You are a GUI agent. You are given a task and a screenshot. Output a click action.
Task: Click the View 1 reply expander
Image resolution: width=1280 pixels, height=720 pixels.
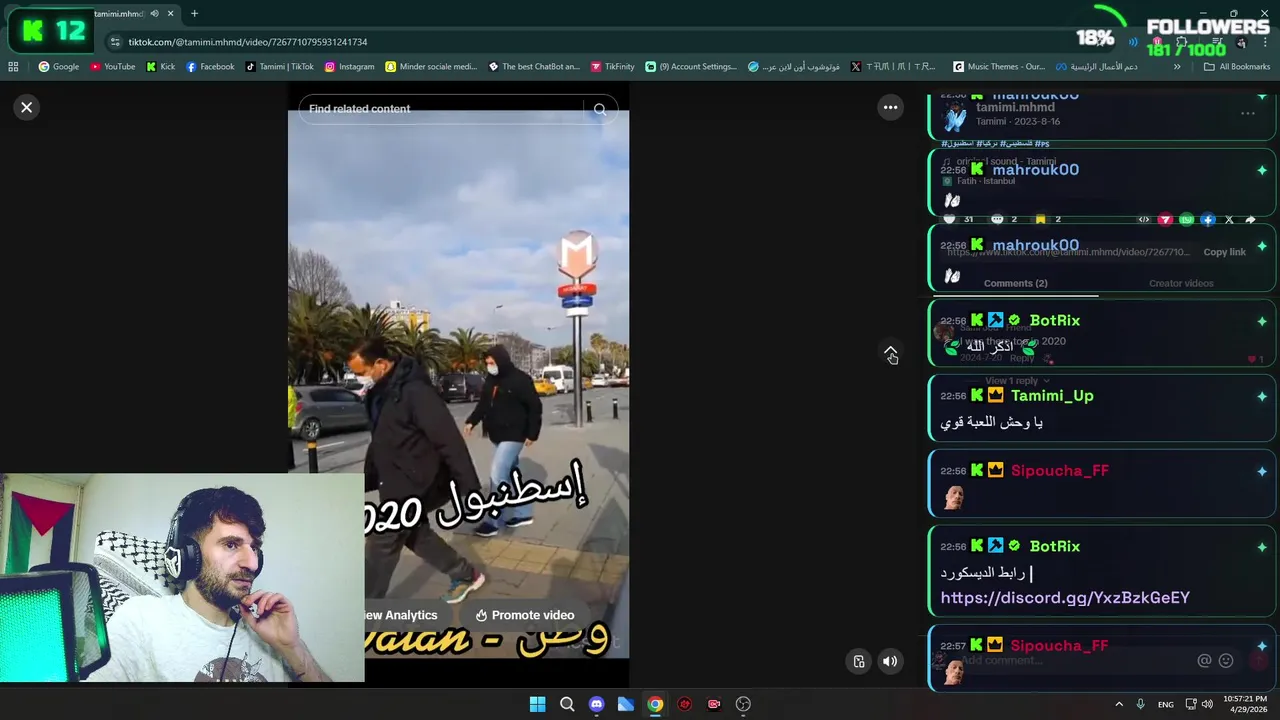(x=1017, y=381)
